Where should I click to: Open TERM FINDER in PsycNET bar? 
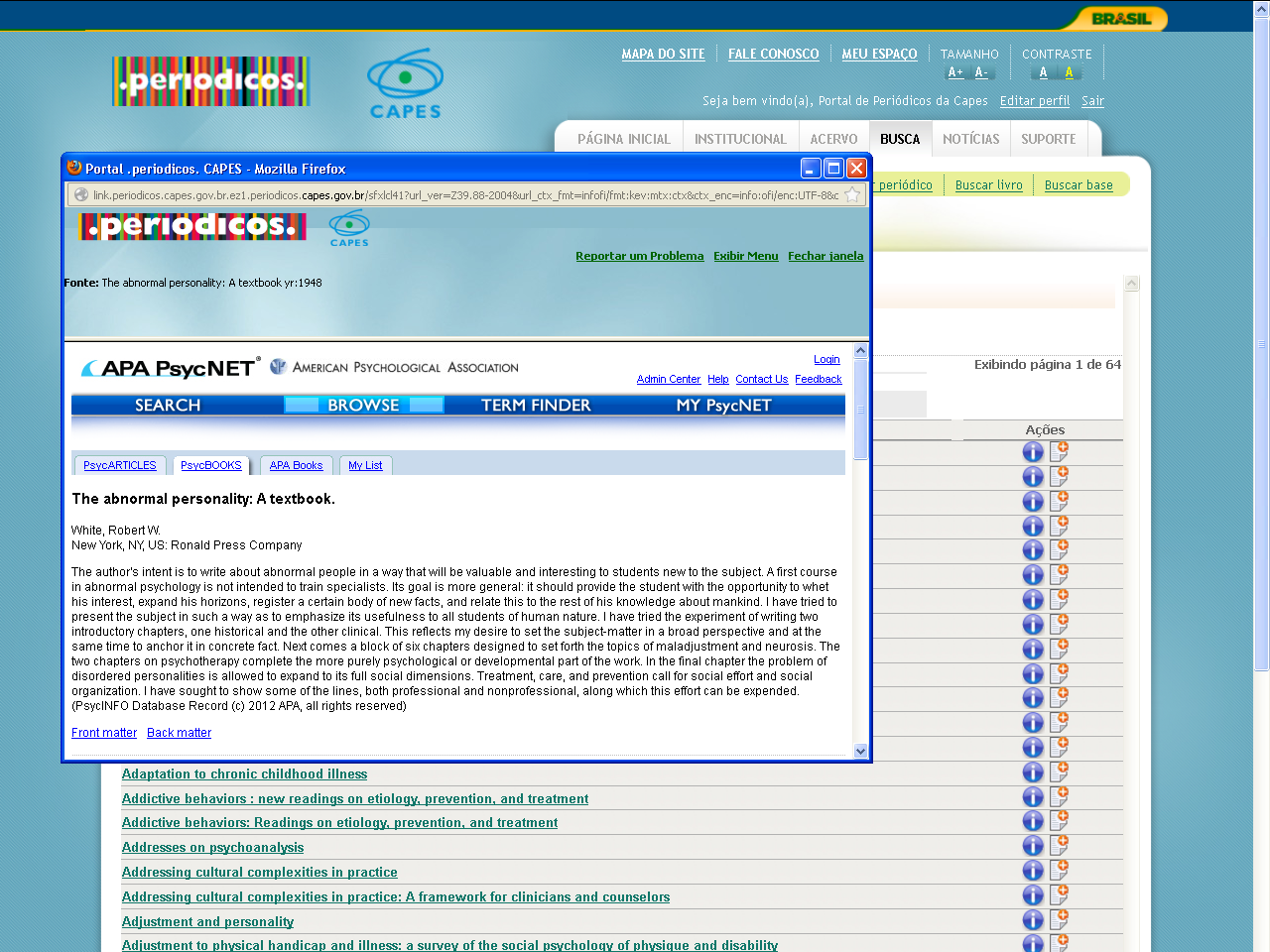pos(536,405)
